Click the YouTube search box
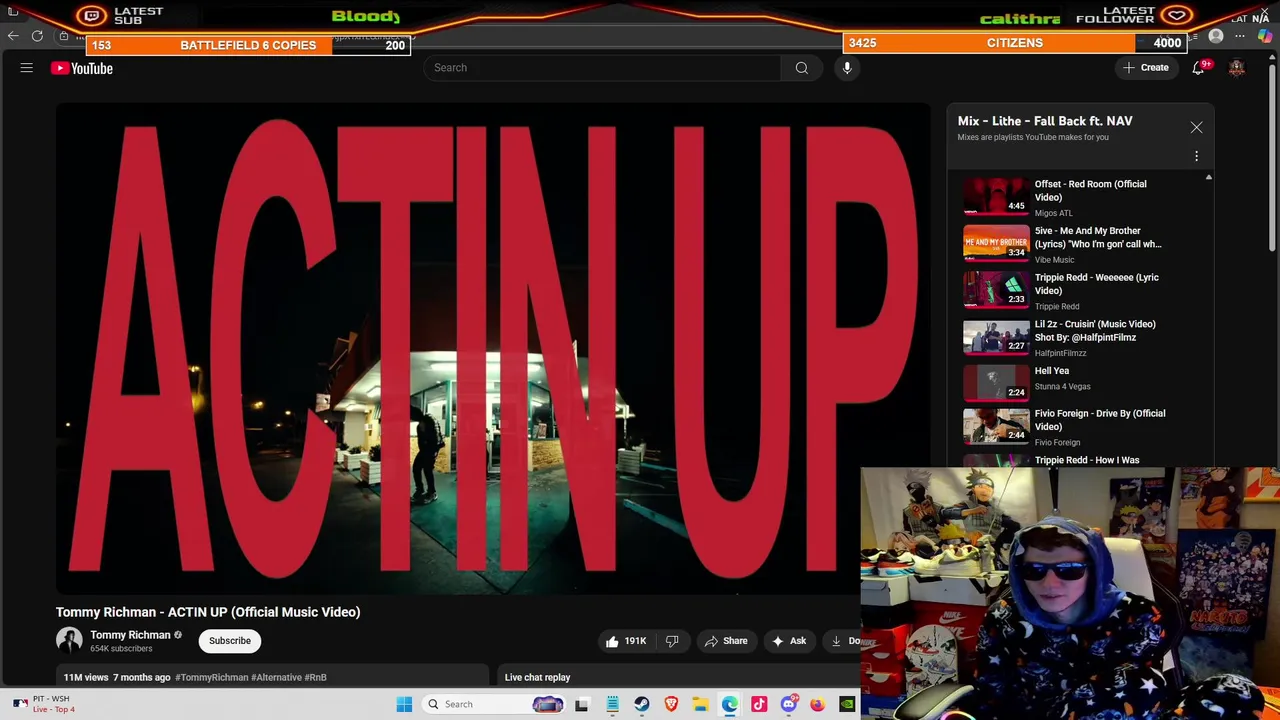 [x=601, y=68]
